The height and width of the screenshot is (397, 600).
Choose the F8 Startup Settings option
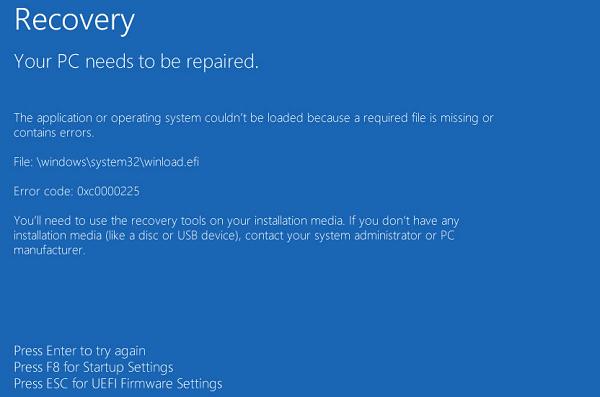(x=93, y=368)
